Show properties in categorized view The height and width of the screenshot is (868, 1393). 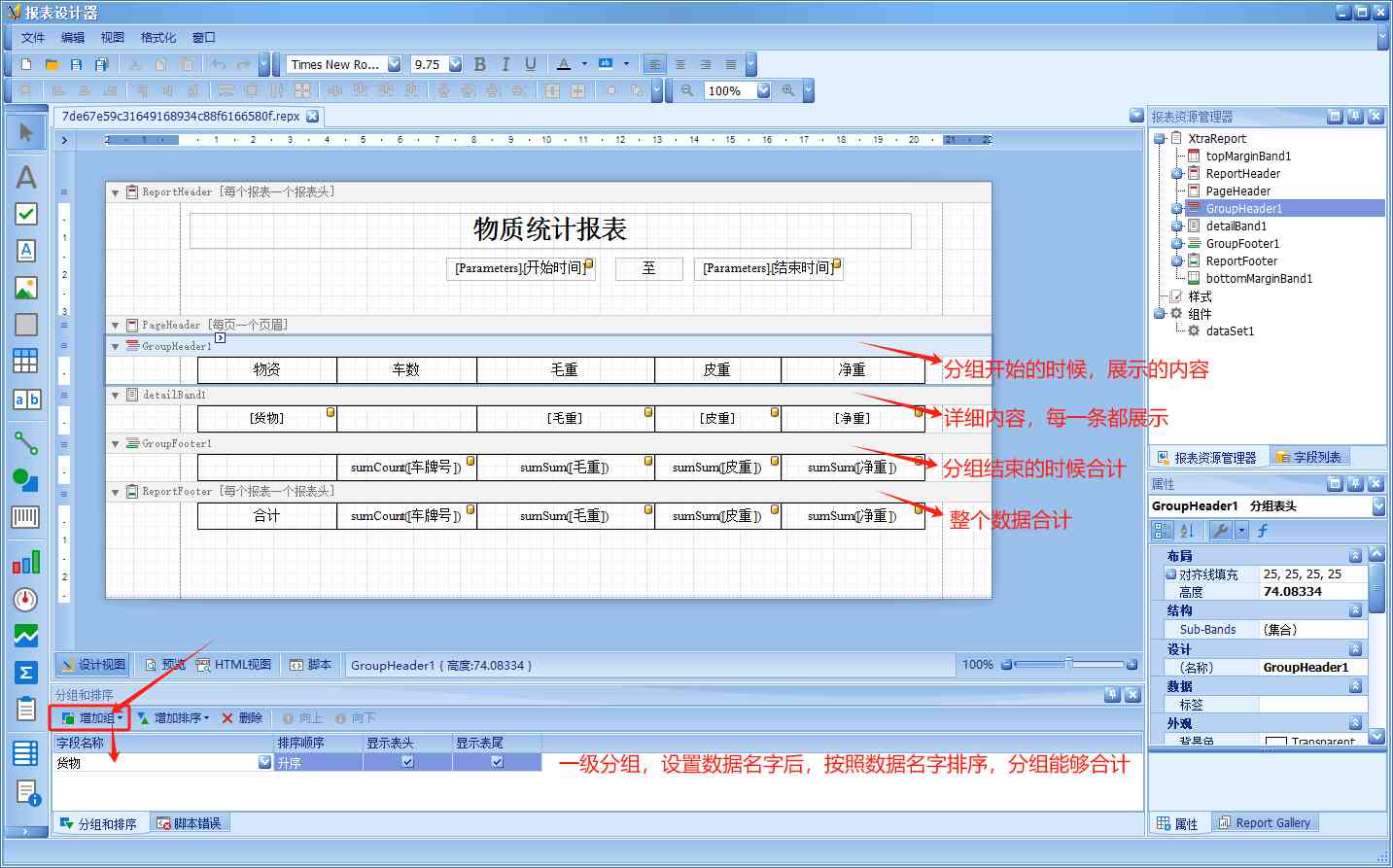pyautogui.click(x=1162, y=531)
